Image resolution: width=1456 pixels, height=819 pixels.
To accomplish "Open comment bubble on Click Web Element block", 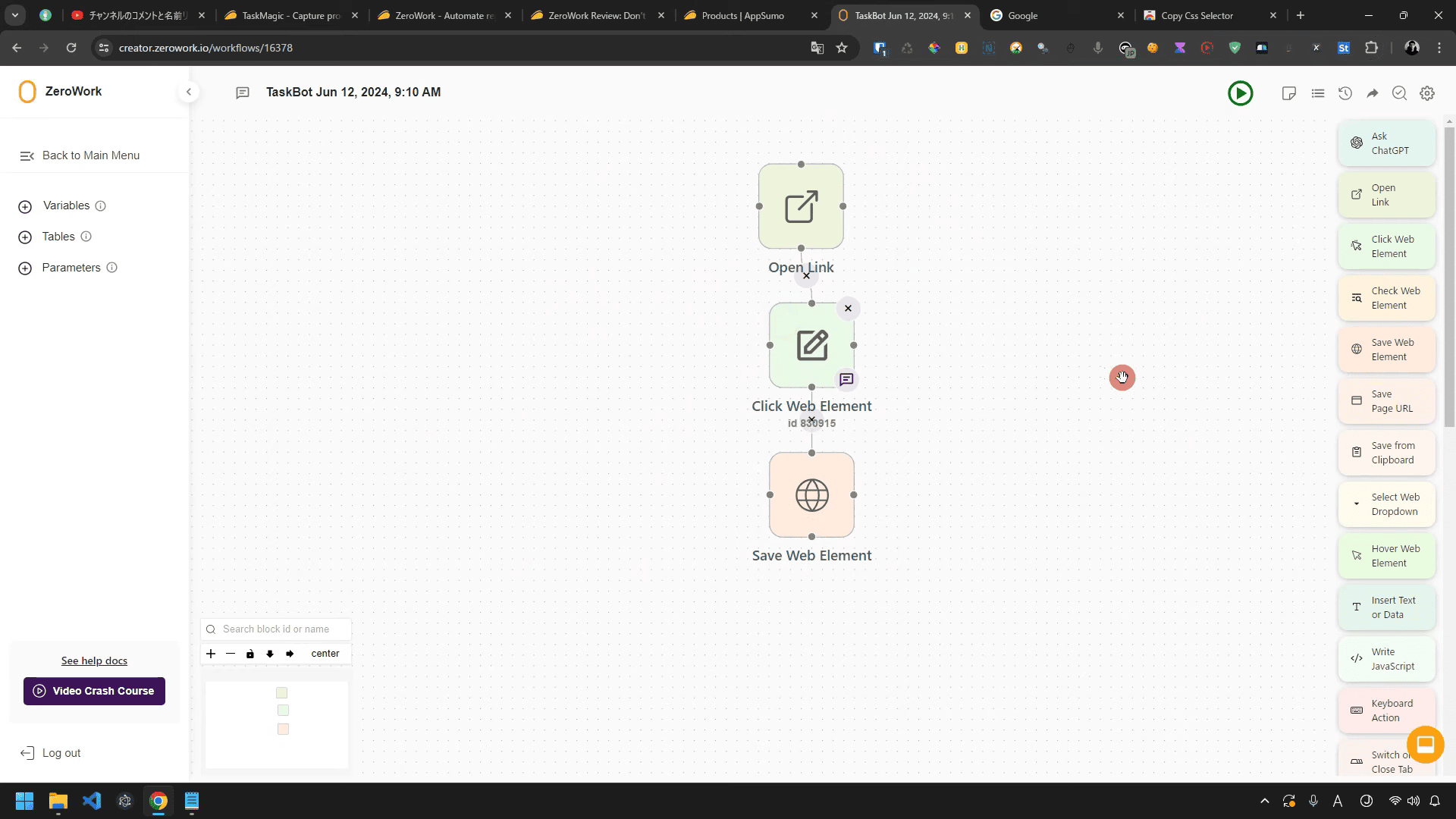I will 846,379.
